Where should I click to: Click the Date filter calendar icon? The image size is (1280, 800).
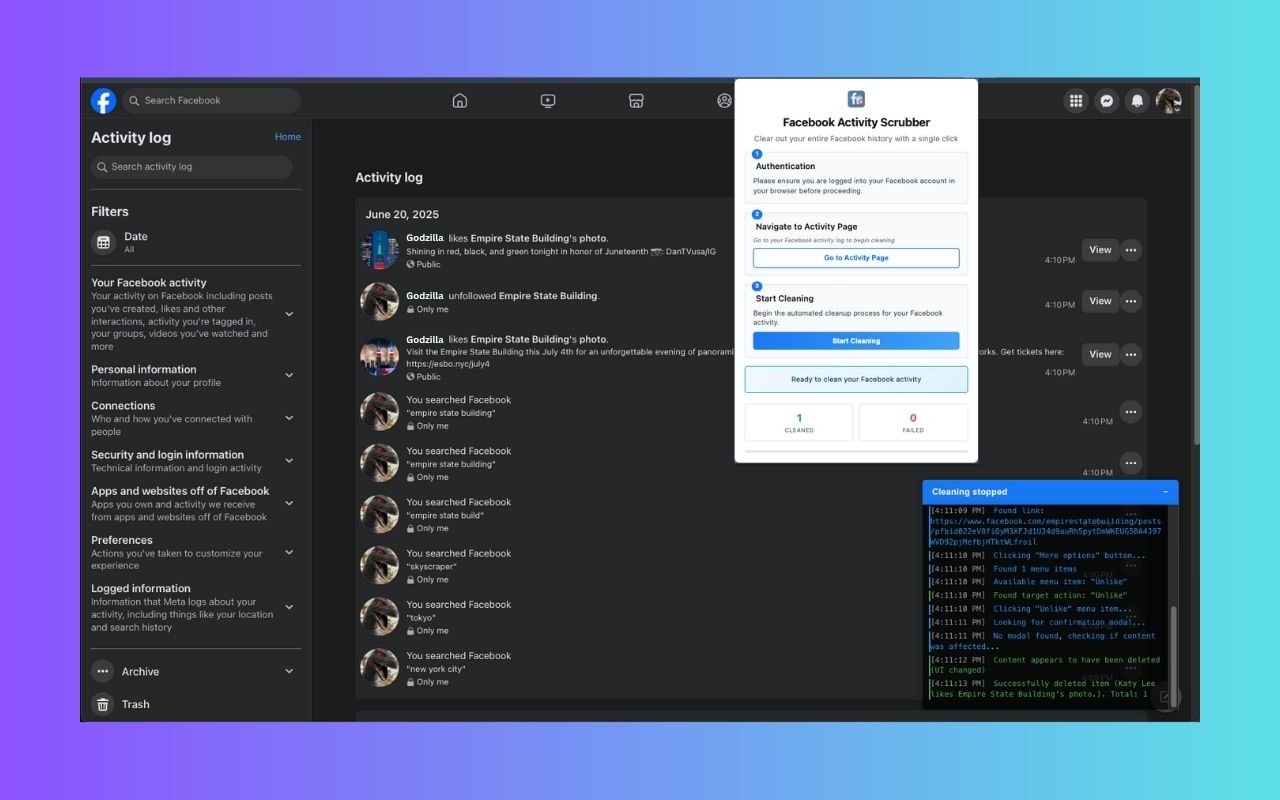tap(103, 242)
